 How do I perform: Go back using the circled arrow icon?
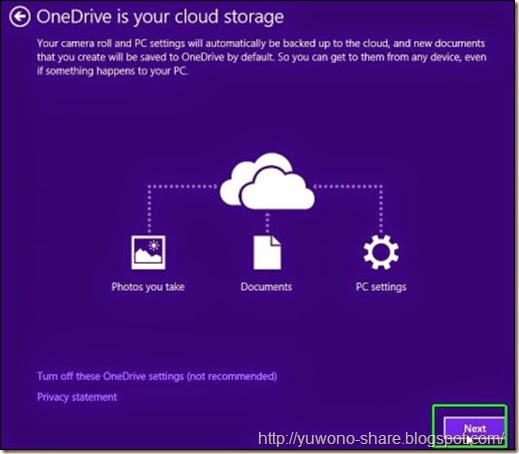tap(20, 17)
